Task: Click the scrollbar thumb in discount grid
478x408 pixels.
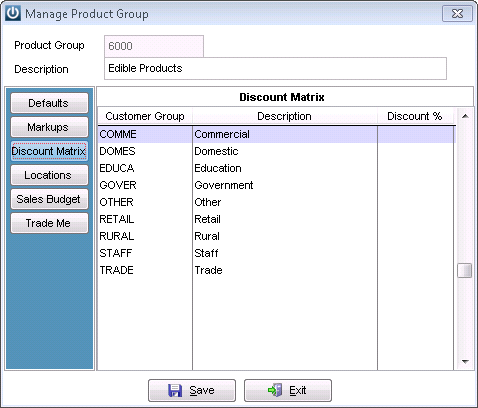Action: click(465, 270)
